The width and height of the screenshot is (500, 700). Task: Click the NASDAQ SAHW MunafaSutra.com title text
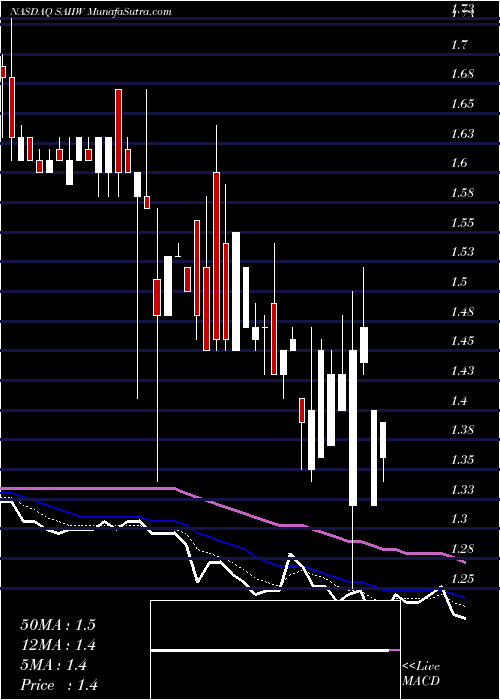coord(90,12)
